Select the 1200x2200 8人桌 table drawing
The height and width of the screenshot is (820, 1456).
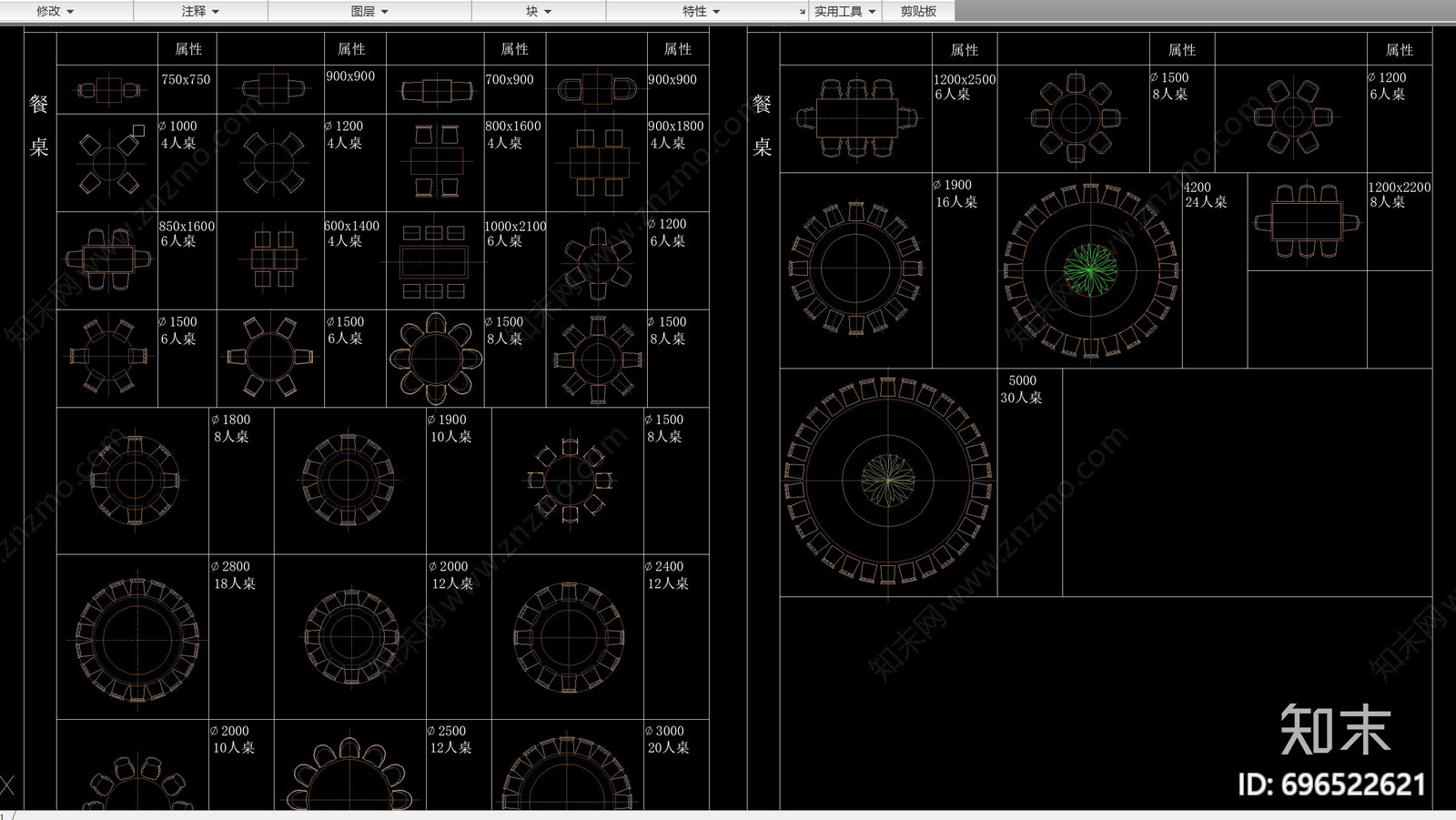click(x=1307, y=221)
